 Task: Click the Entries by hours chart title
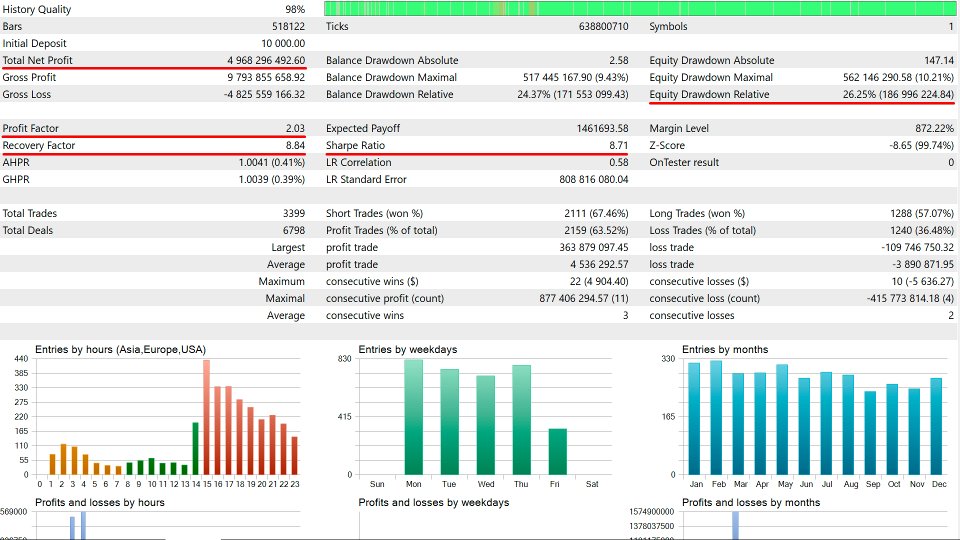121,349
